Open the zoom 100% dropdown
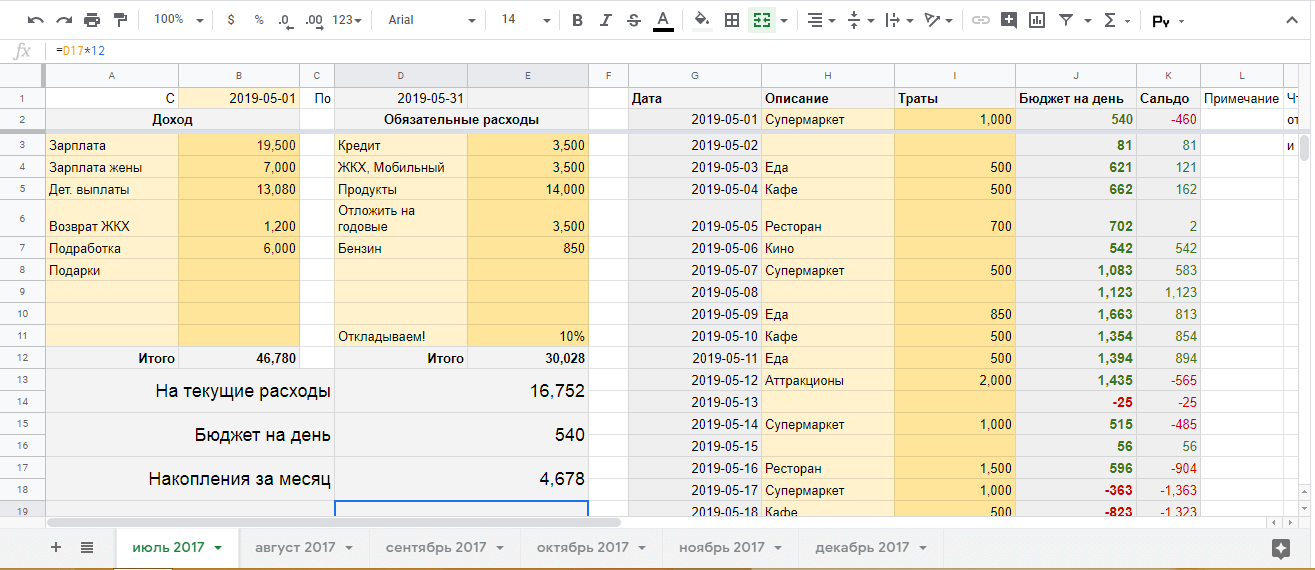The image size is (1315, 570). coord(180,20)
